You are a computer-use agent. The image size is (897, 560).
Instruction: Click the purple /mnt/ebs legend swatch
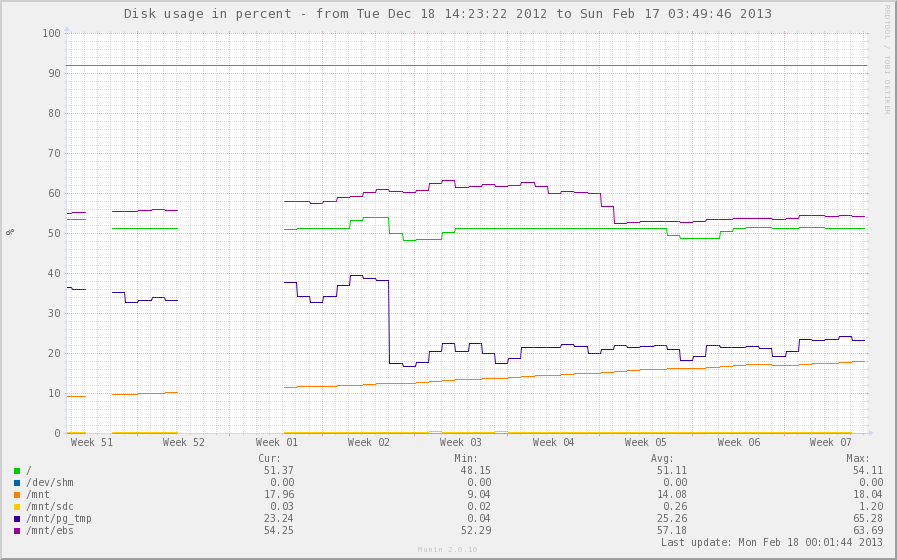tap(17, 530)
